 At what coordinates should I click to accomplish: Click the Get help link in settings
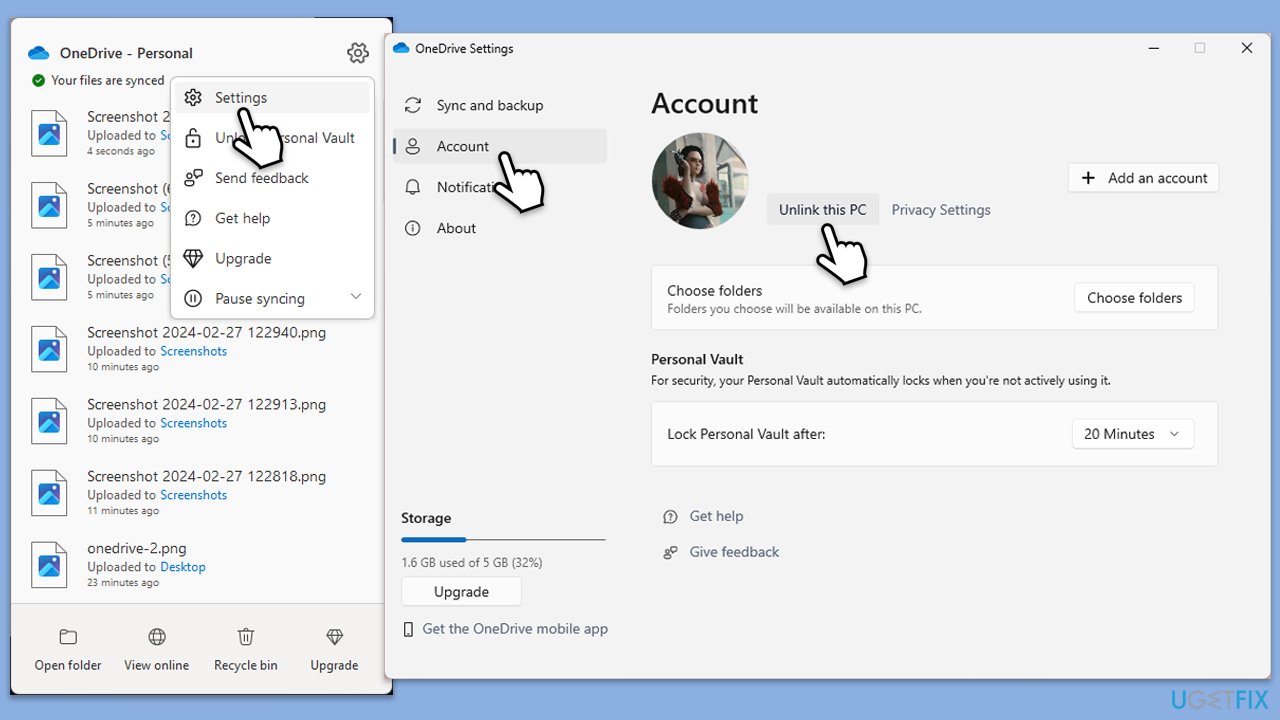click(716, 517)
